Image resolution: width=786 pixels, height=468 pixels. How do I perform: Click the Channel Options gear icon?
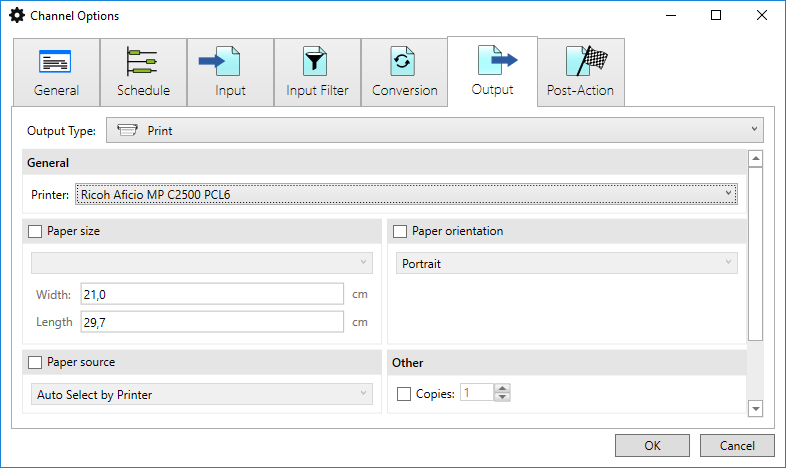17,16
